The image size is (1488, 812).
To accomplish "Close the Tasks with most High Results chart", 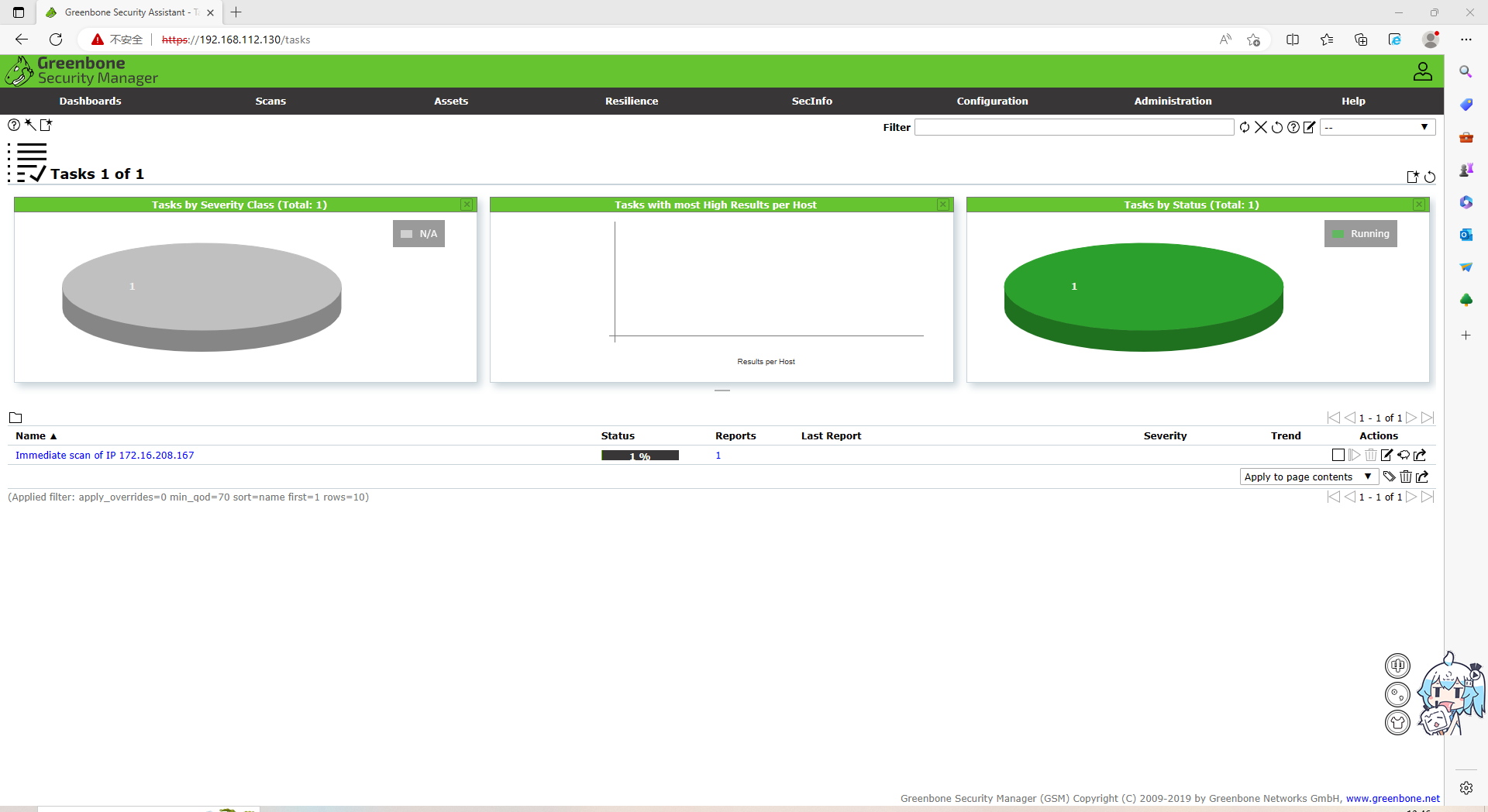I will point(943,205).
